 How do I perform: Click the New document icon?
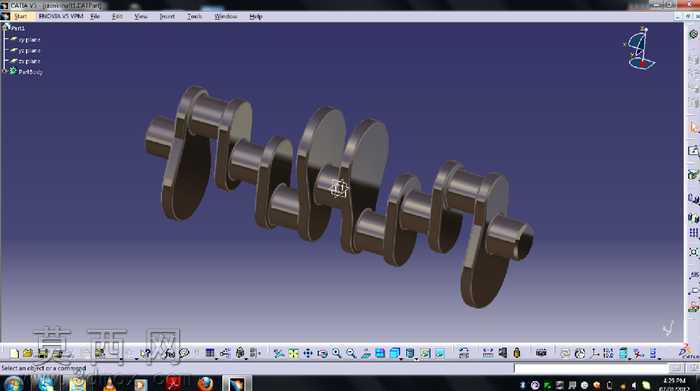pyautogui.click(x=14, y=354)
